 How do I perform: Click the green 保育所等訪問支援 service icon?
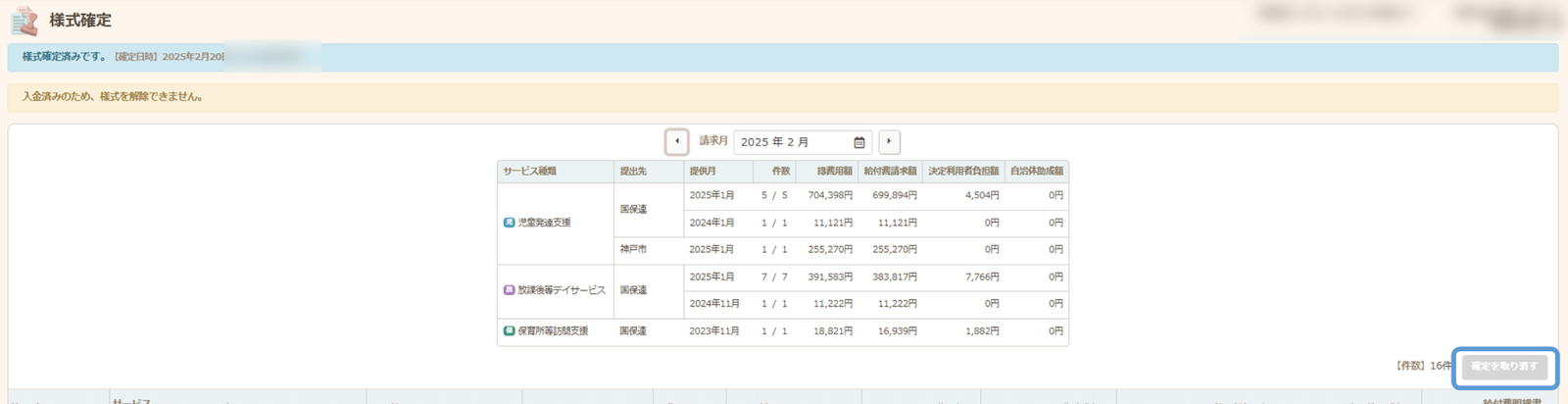509,331
